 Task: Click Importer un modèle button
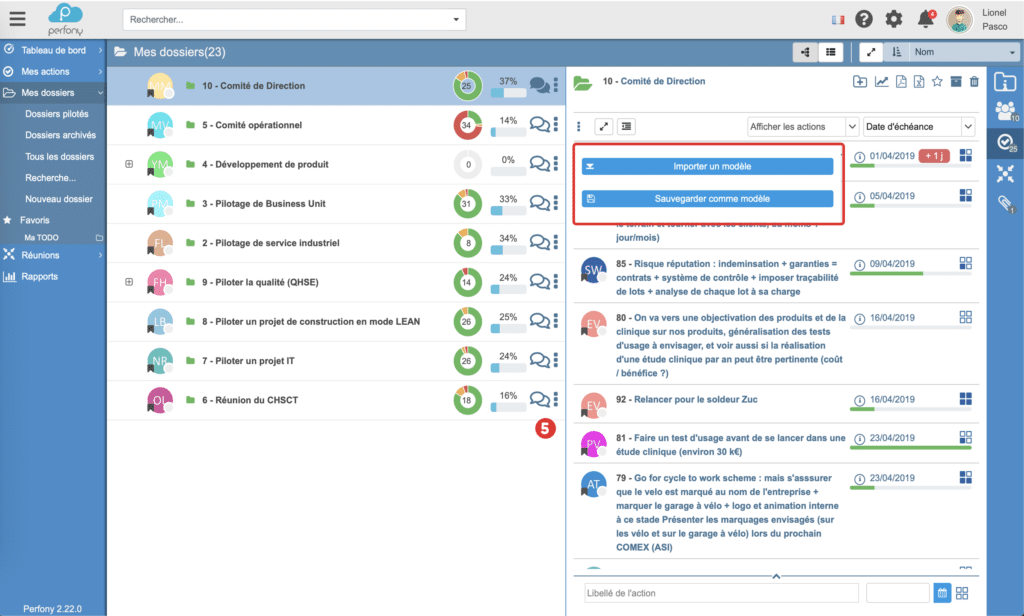[708, 167]
